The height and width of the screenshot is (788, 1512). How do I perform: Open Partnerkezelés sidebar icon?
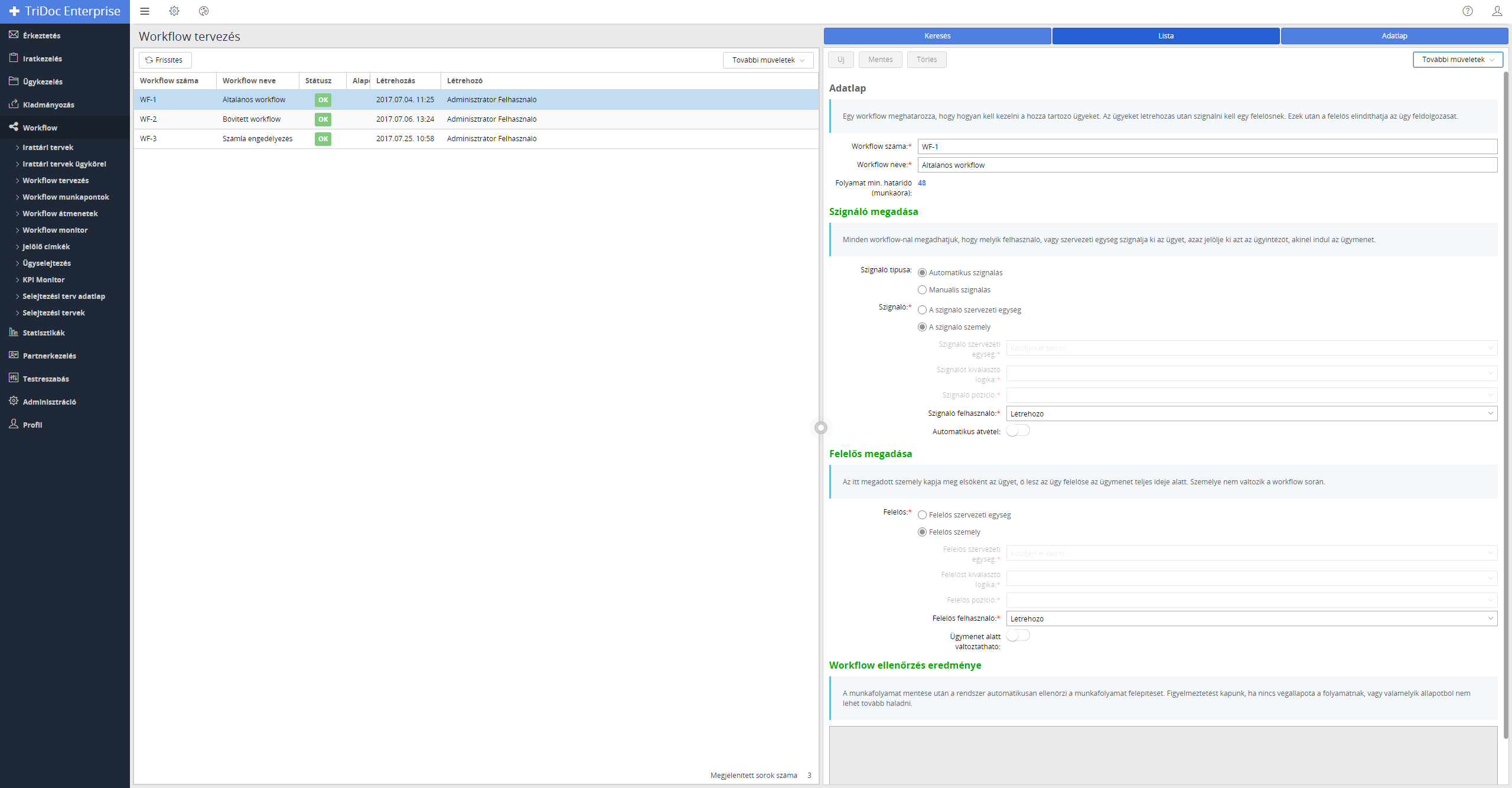coord(14,355)
